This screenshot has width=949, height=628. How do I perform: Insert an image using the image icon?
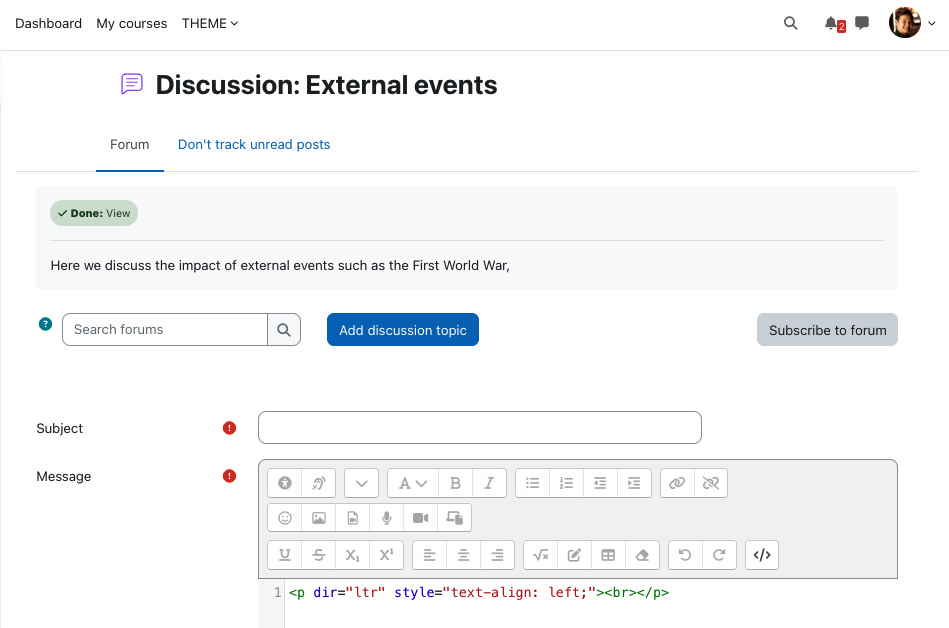click(x=318, y=518)
